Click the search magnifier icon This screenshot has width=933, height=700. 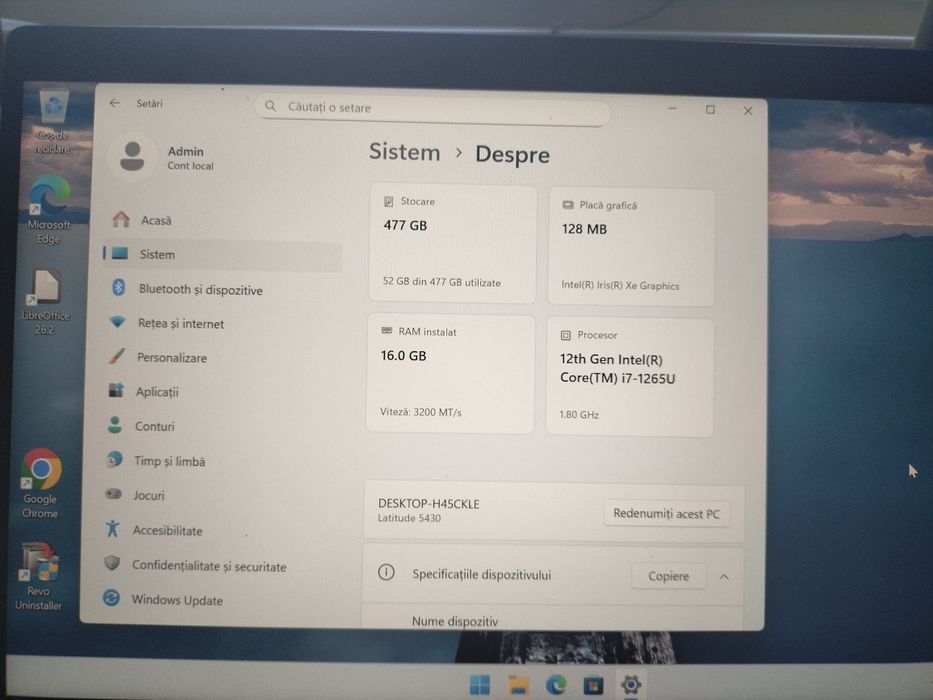pos(270,106)
